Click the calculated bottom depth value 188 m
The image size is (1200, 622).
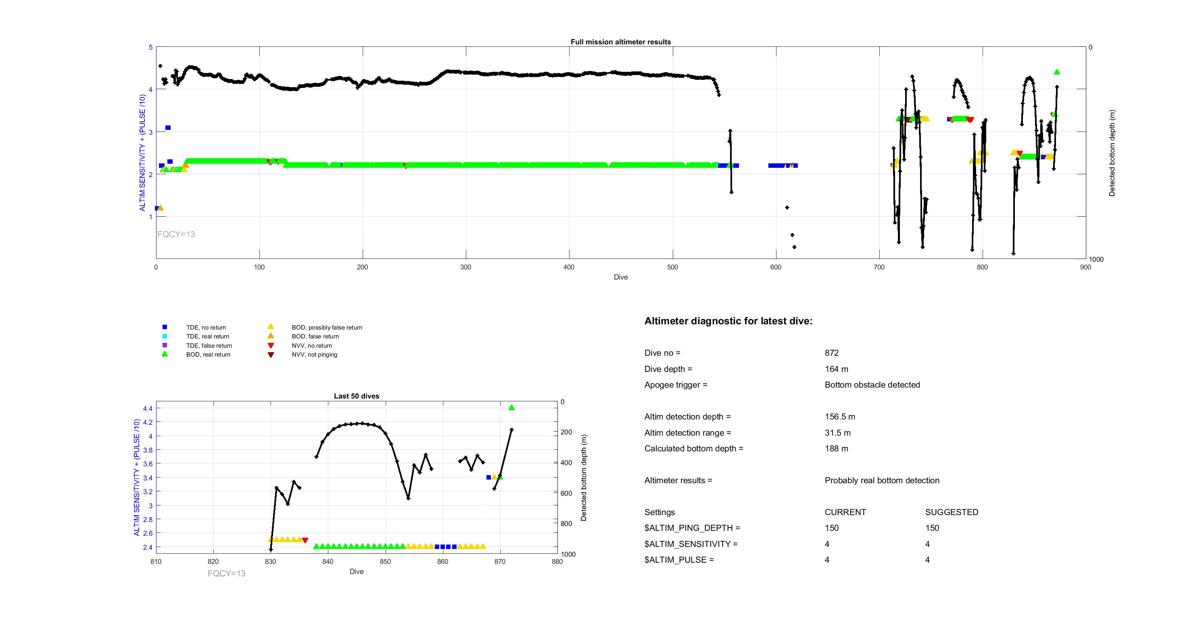click(x=838, y=448)
